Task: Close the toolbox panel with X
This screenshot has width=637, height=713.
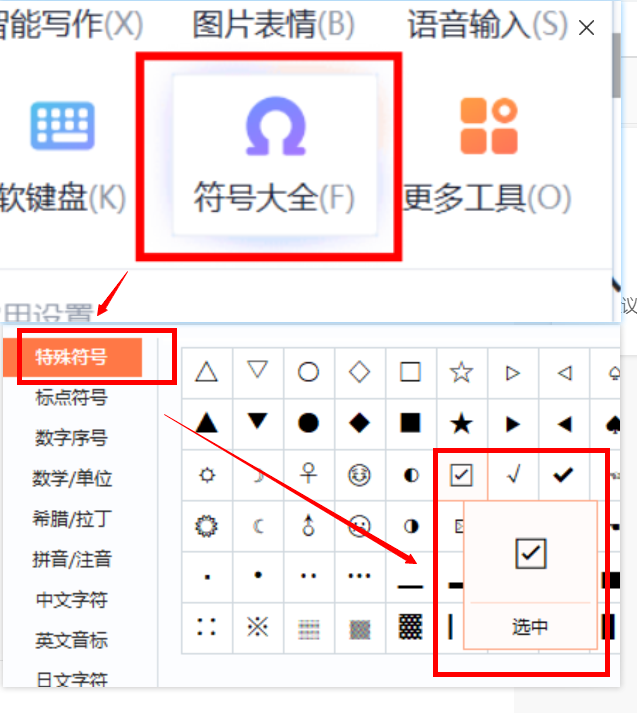Action: click(587, 28)
